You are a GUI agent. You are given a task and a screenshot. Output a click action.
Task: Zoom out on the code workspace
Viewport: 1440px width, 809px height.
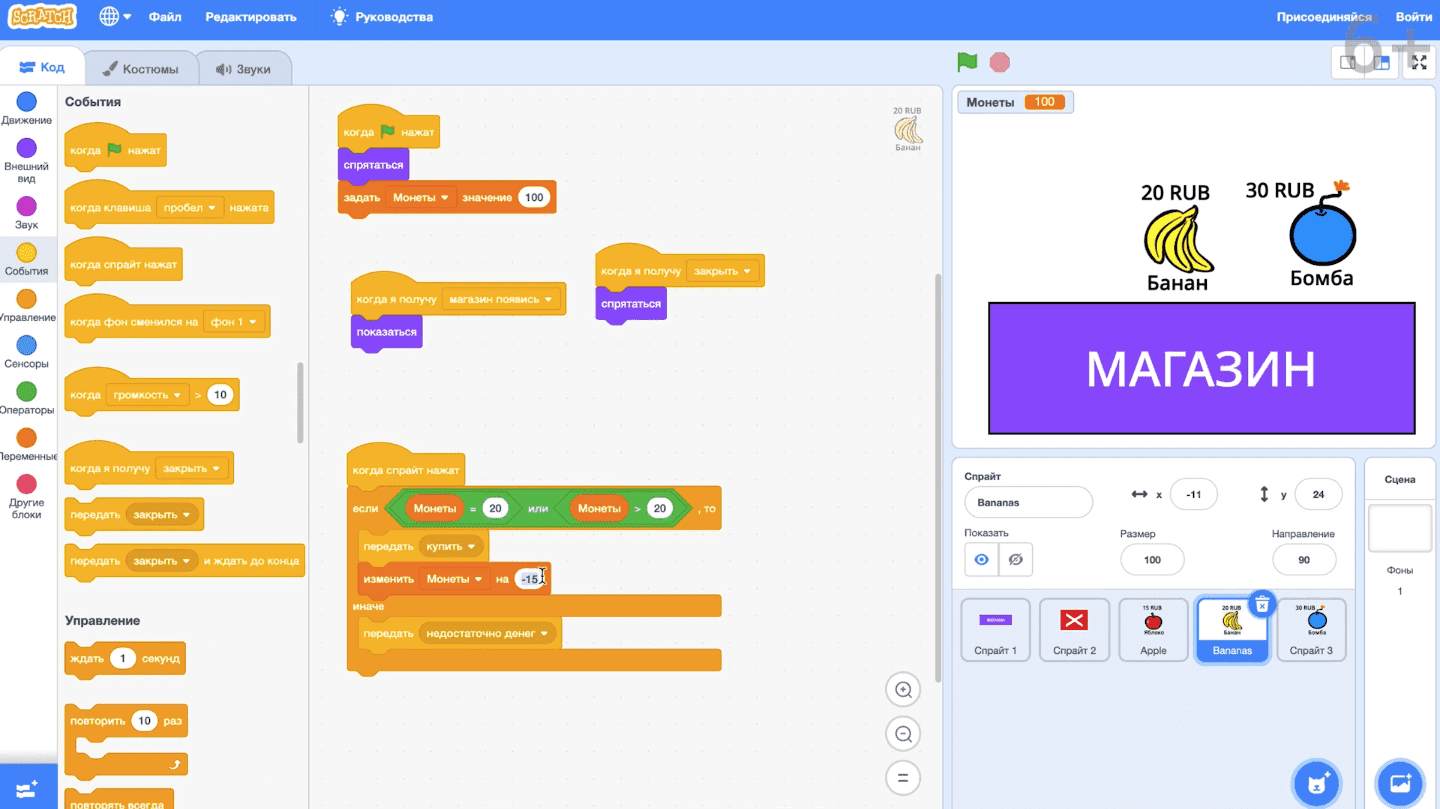[x=903, y=734]
